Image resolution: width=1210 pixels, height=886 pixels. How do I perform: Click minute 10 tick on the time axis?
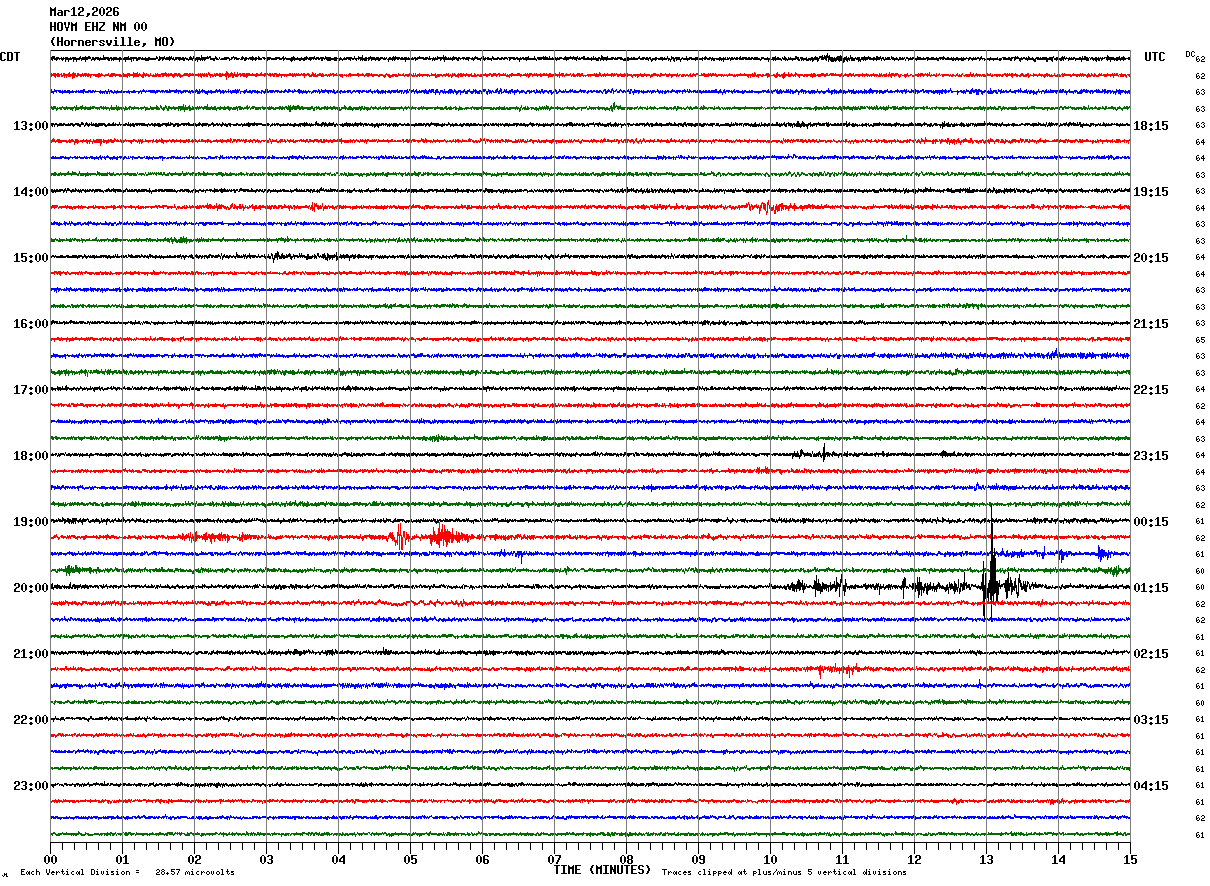770,859
